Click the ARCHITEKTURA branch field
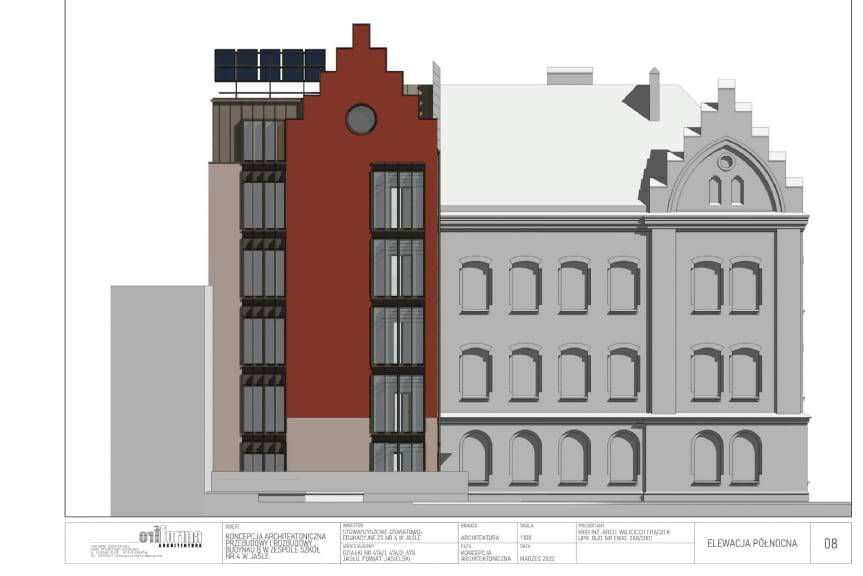 [479, 537]
